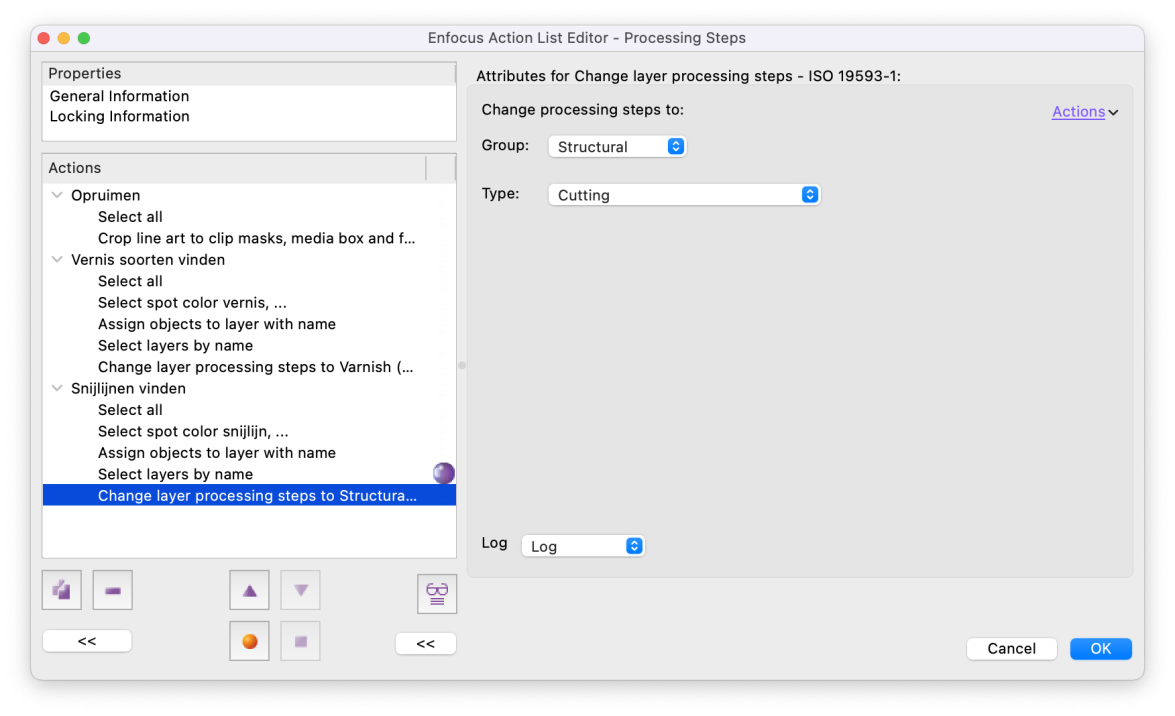Open the Actions link menu
1175x716 pixels.
[1084, 112]
